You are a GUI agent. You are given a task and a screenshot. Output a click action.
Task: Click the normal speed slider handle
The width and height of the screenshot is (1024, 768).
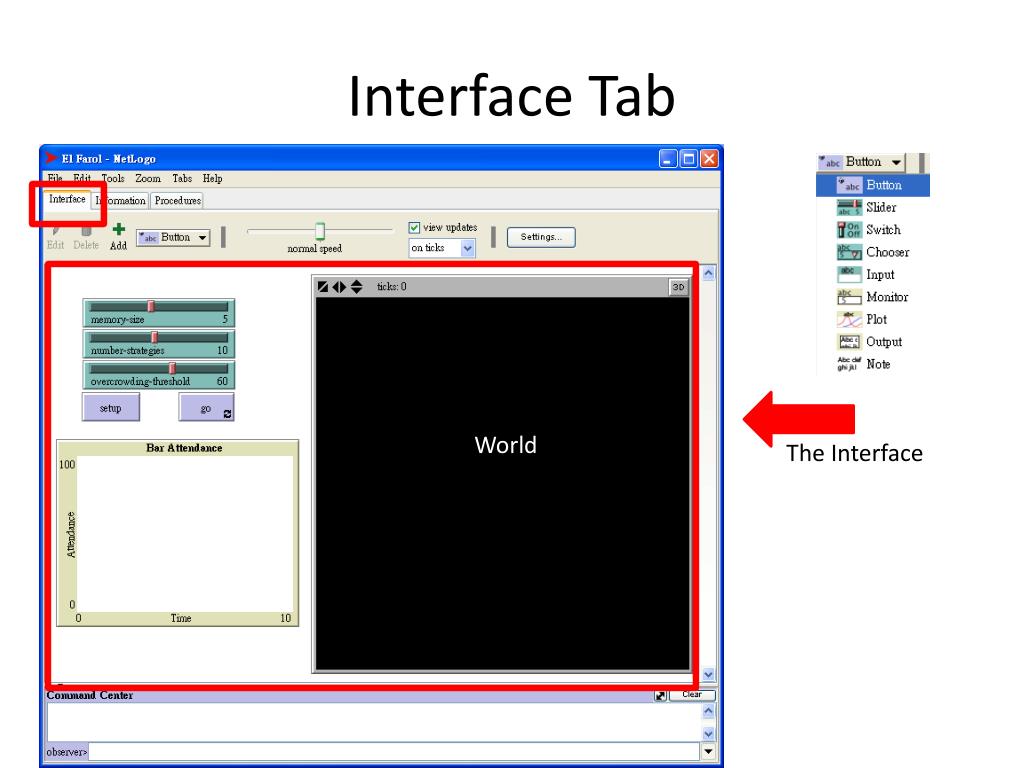[x=320, y=231]
